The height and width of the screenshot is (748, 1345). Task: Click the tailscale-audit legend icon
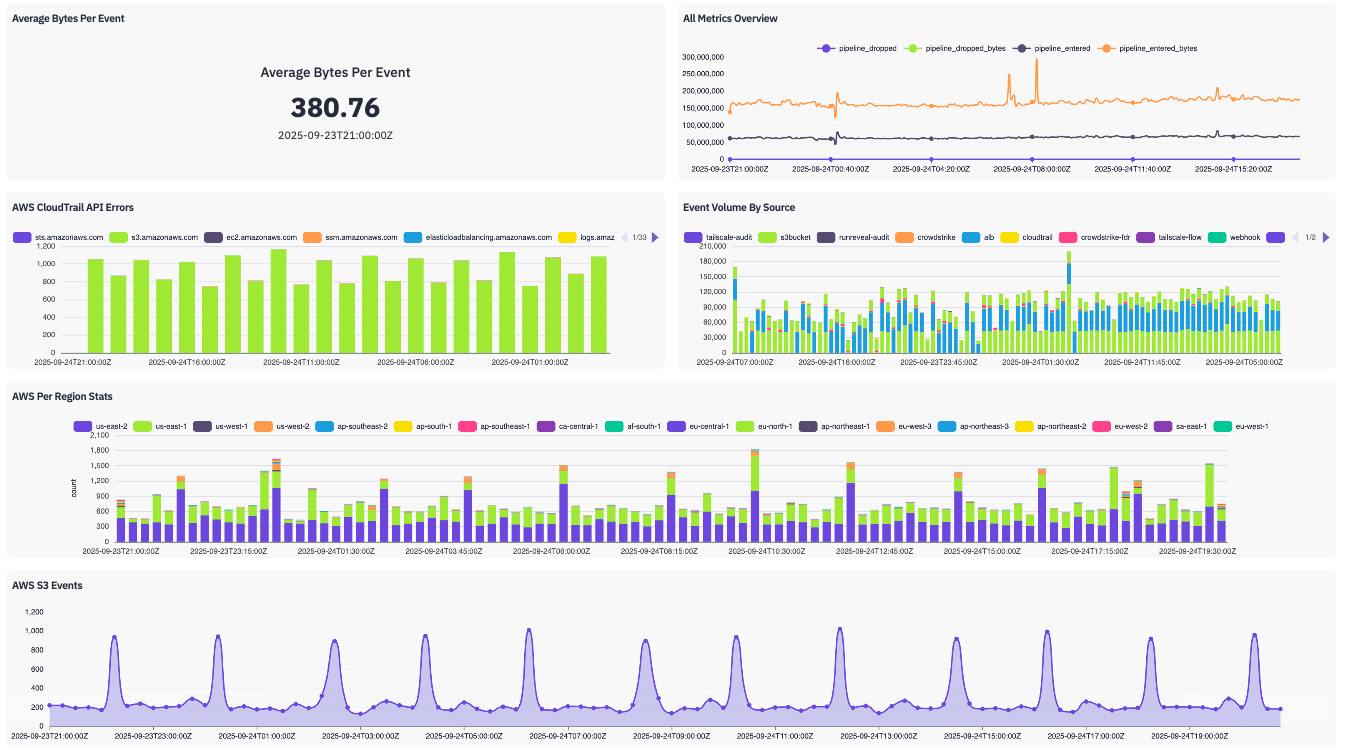(x=693, y=237)
